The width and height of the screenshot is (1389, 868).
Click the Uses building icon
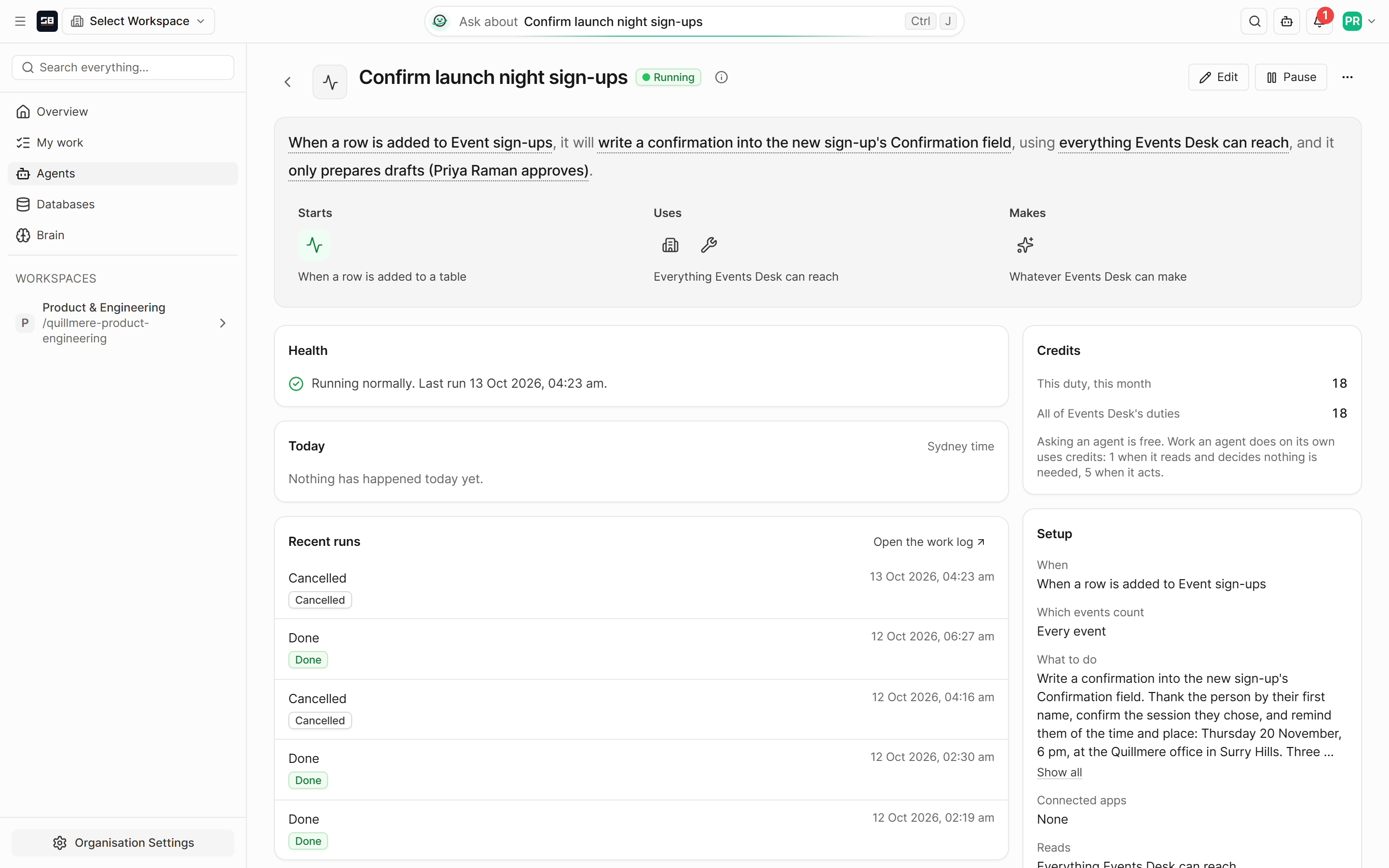(670, 245)
